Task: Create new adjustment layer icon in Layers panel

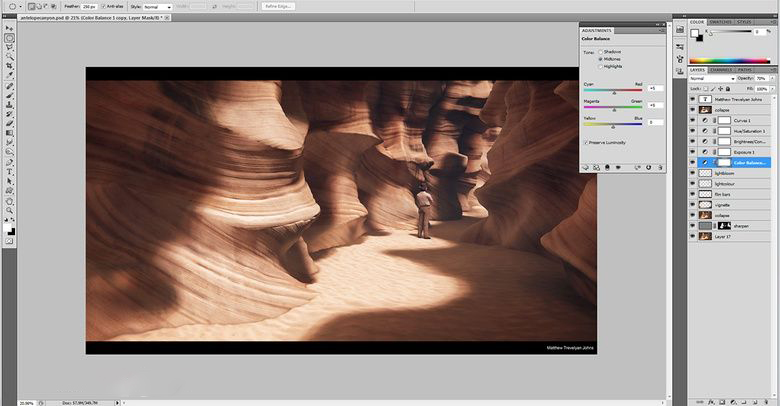Action: (x=733, y=401)
